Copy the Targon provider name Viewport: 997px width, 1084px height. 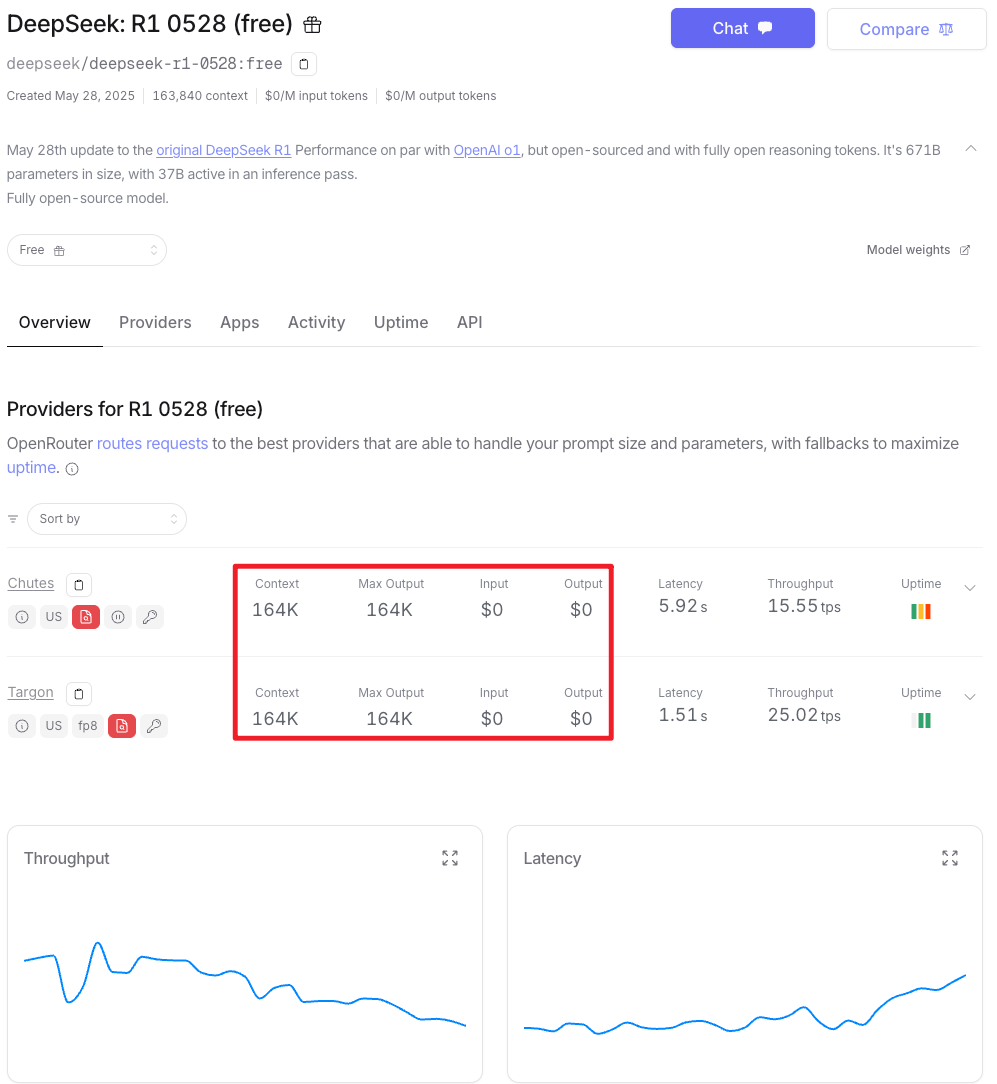(x=79, y=694)
